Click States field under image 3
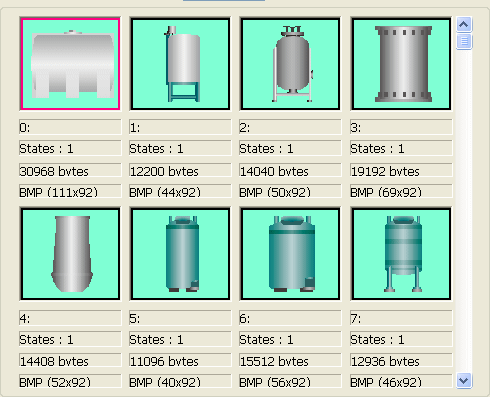The image size is (490, 397). 401,148
